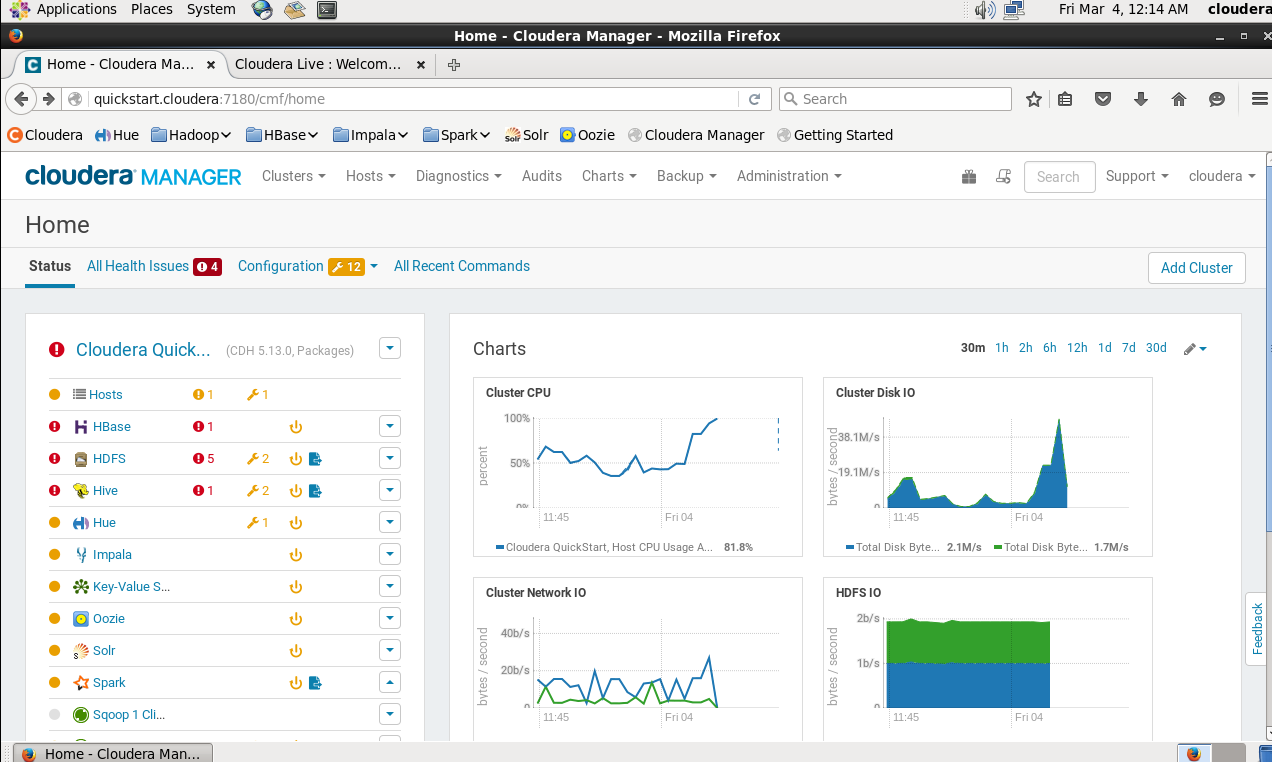This screenshot has height=762, width=1272.
Task: Open the Charts menu
Action: click(609, 176)
